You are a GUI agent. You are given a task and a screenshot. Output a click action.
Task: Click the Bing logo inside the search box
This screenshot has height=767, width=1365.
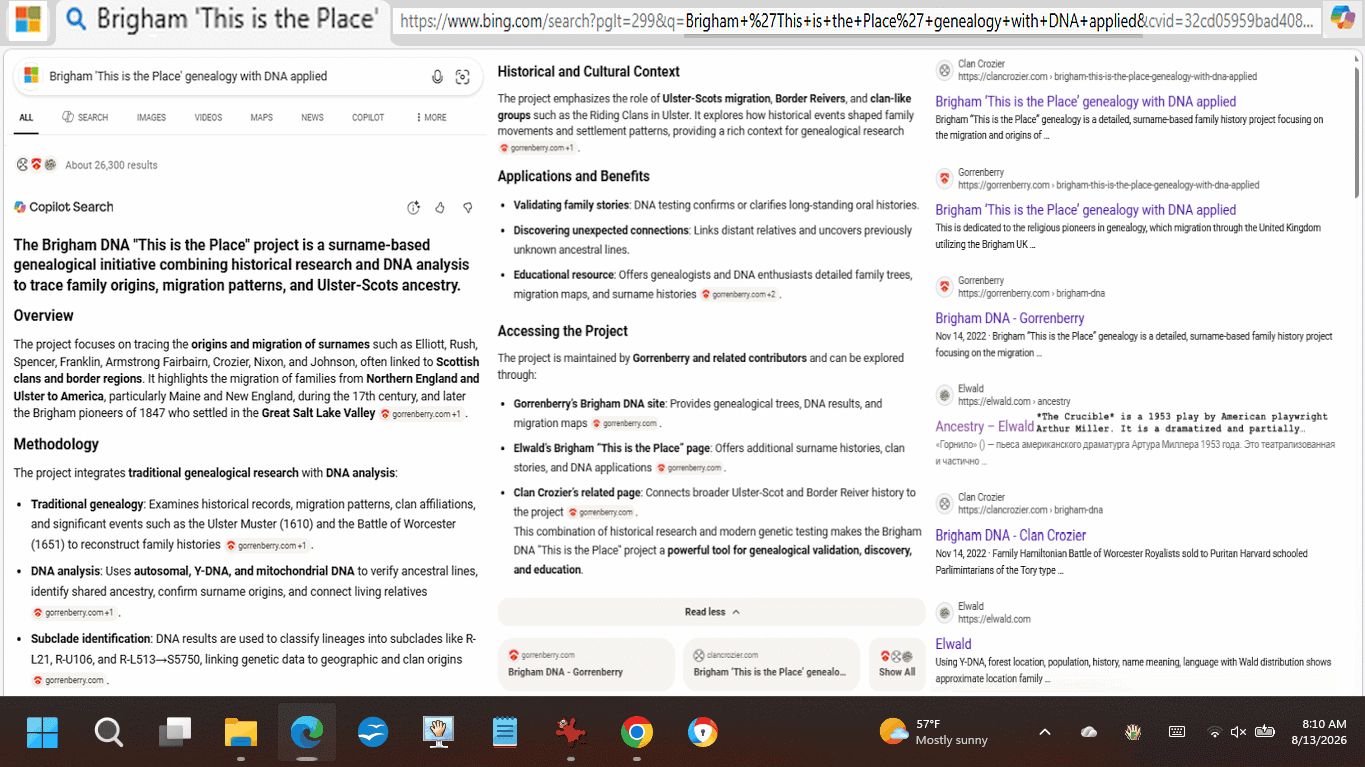coord(31,76)
